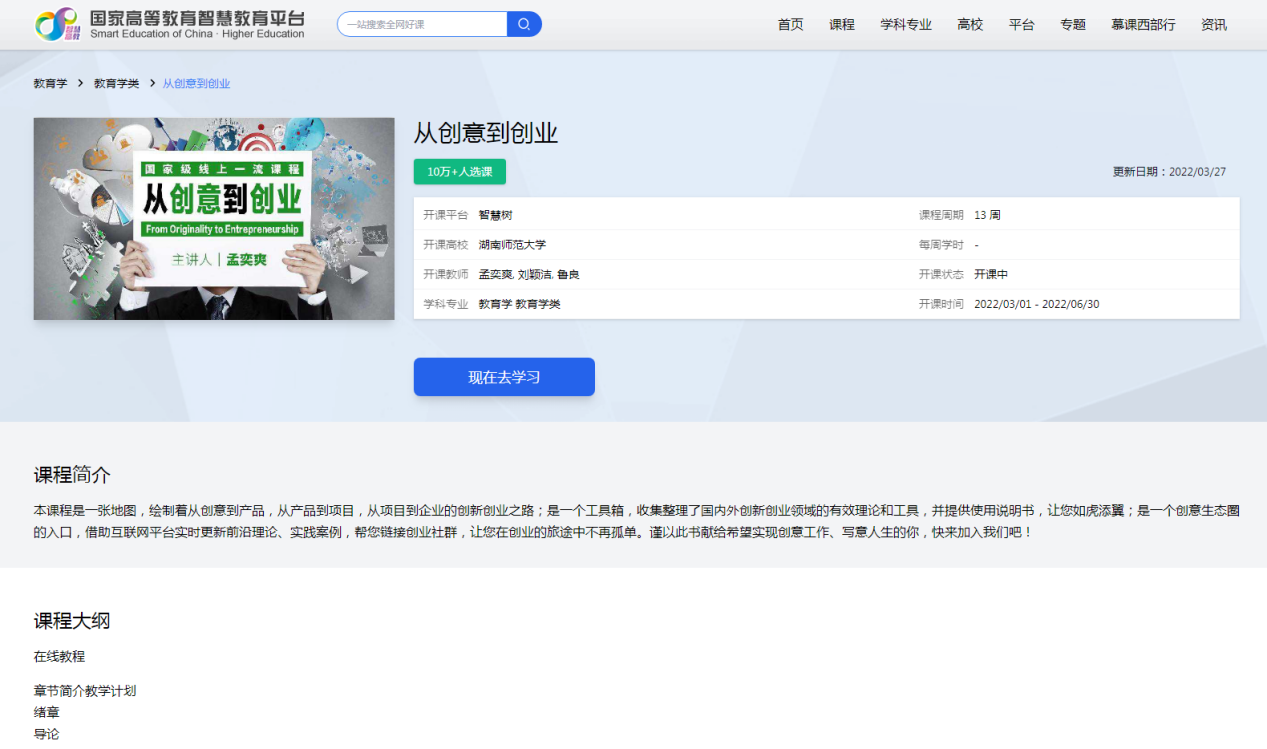The image size is (1267, 749).
Task: Select the 从创意到创业 breadcrumb item
Action: 196,84
